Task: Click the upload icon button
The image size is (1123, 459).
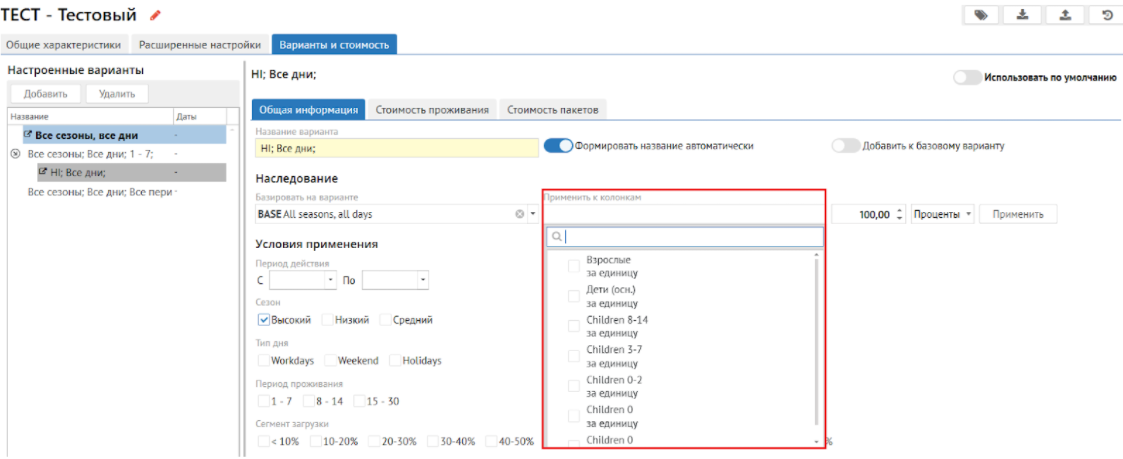Action: (1065, 15)
